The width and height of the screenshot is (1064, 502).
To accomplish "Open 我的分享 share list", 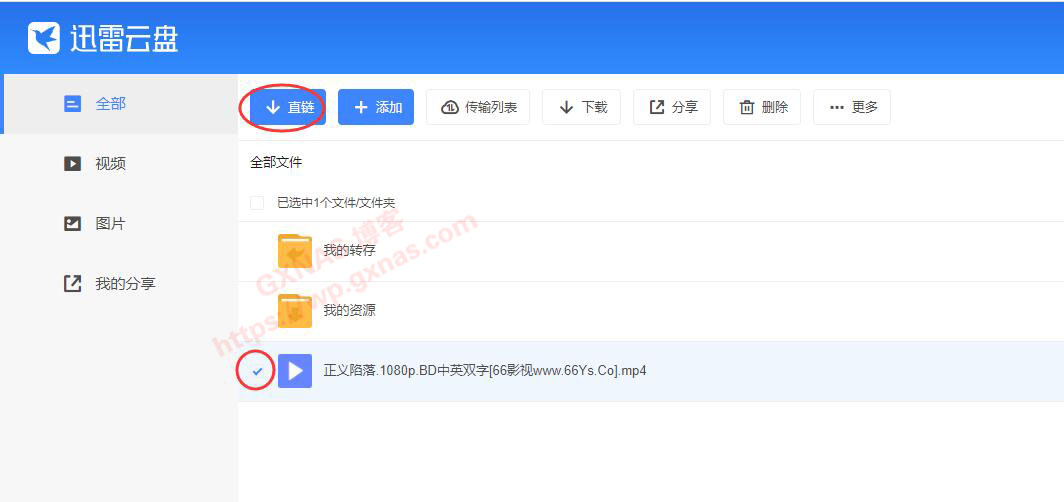I will (x=124, y=284).
